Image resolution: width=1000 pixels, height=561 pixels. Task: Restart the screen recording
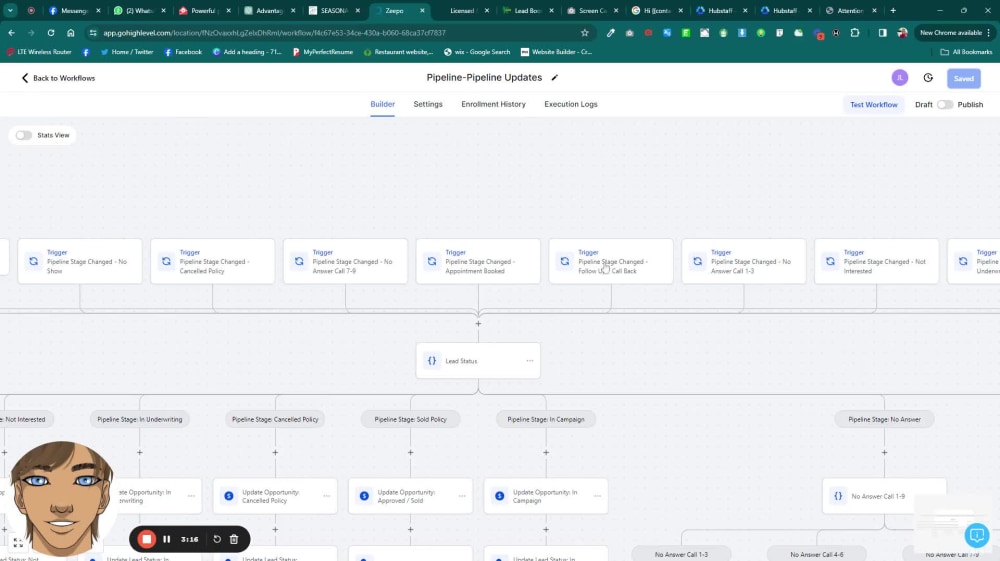point(217,539)
